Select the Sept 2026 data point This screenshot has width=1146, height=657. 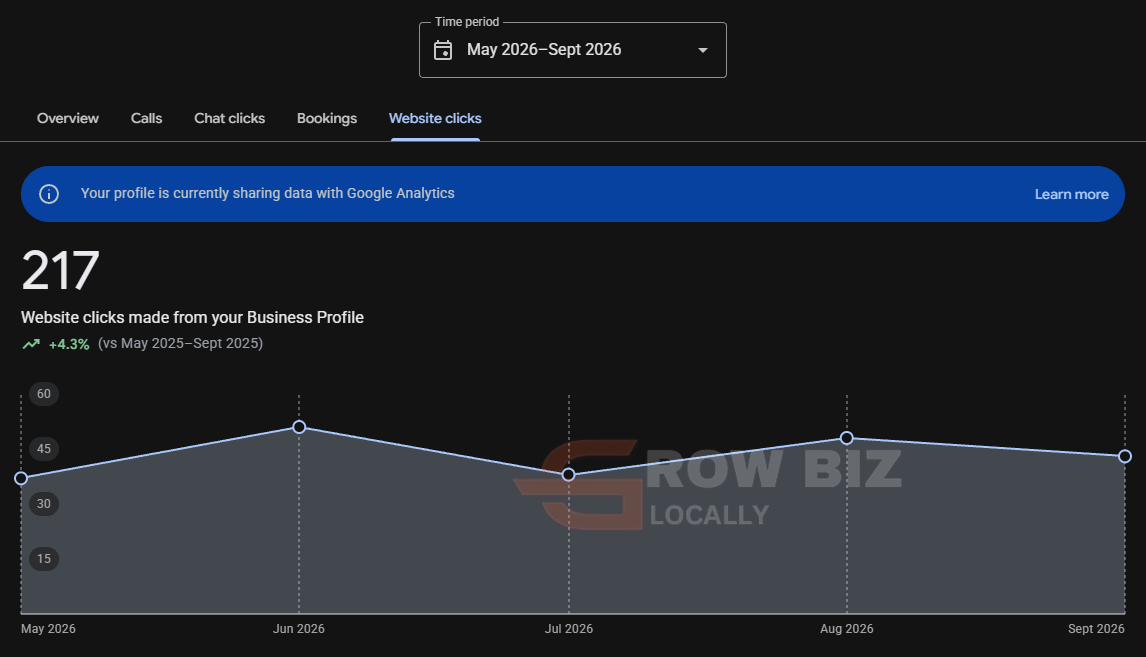(1125, 456)
